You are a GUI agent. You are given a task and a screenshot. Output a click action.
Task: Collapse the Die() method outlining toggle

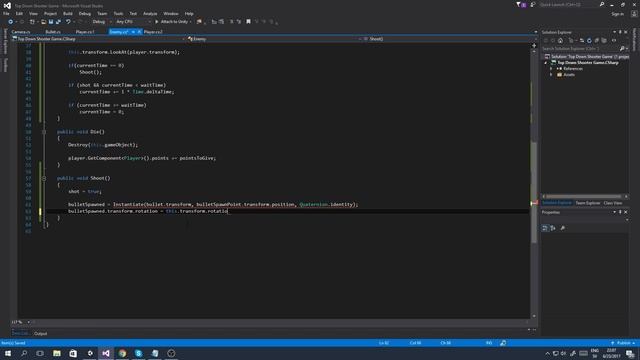(44, 132)
